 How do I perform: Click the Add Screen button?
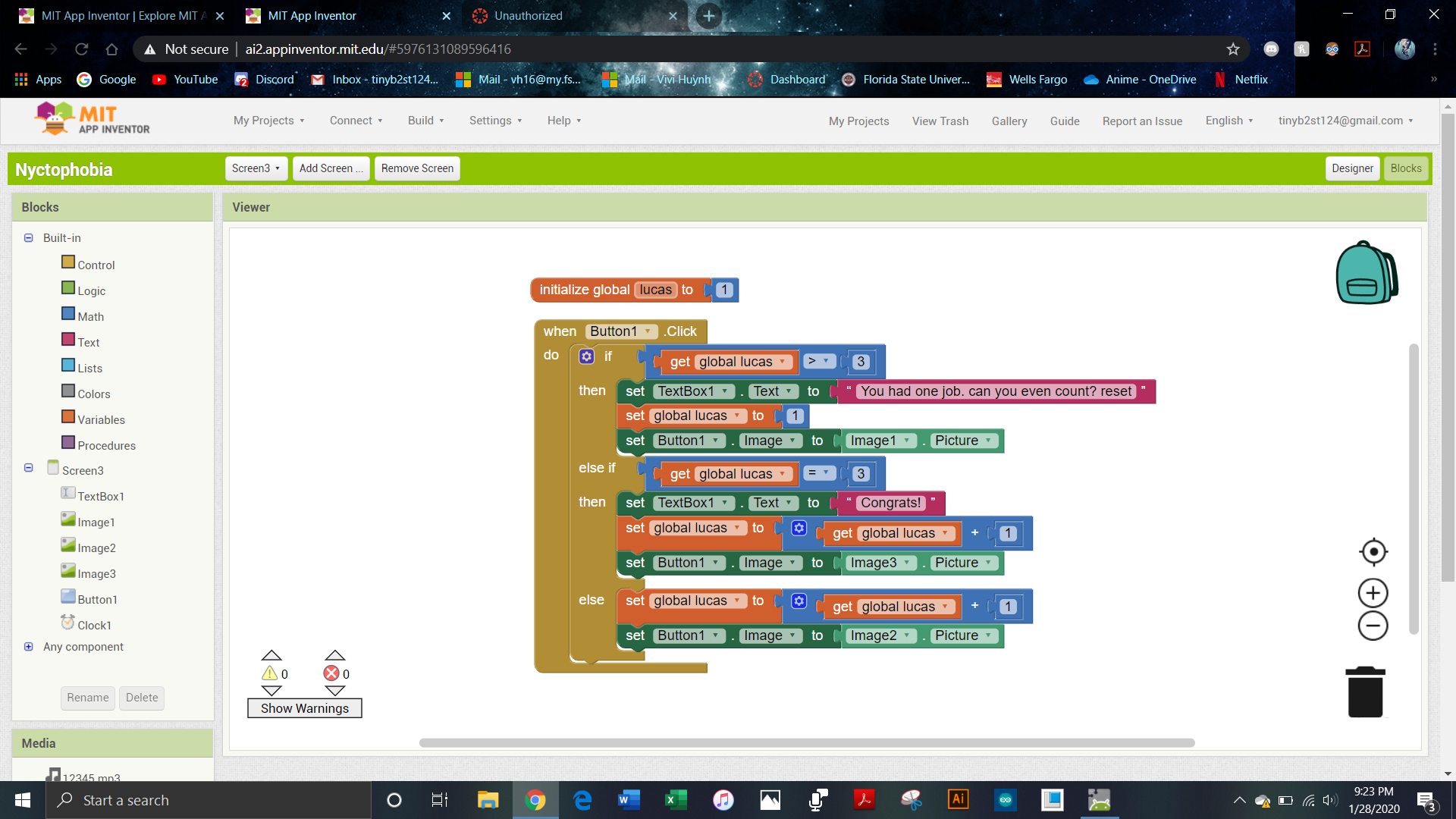point(331,168)
